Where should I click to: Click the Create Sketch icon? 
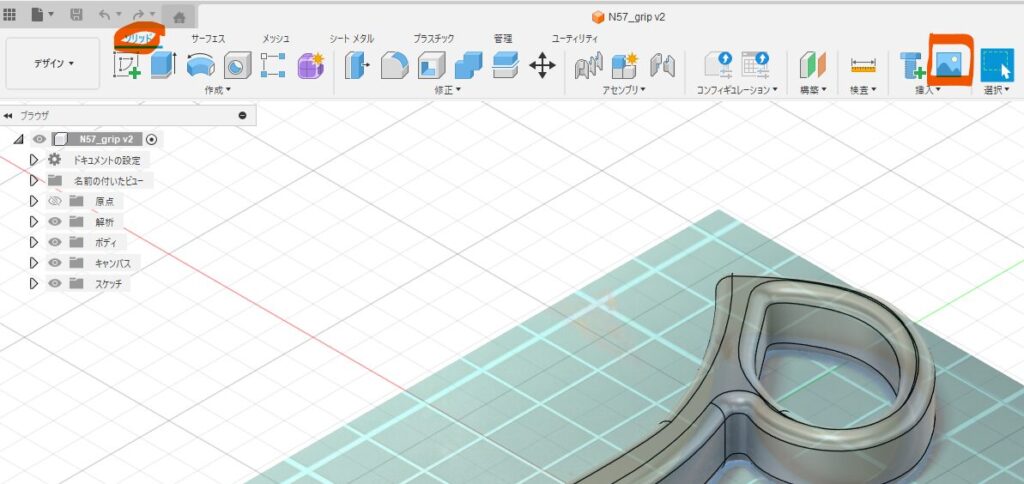tap(127, 66)
